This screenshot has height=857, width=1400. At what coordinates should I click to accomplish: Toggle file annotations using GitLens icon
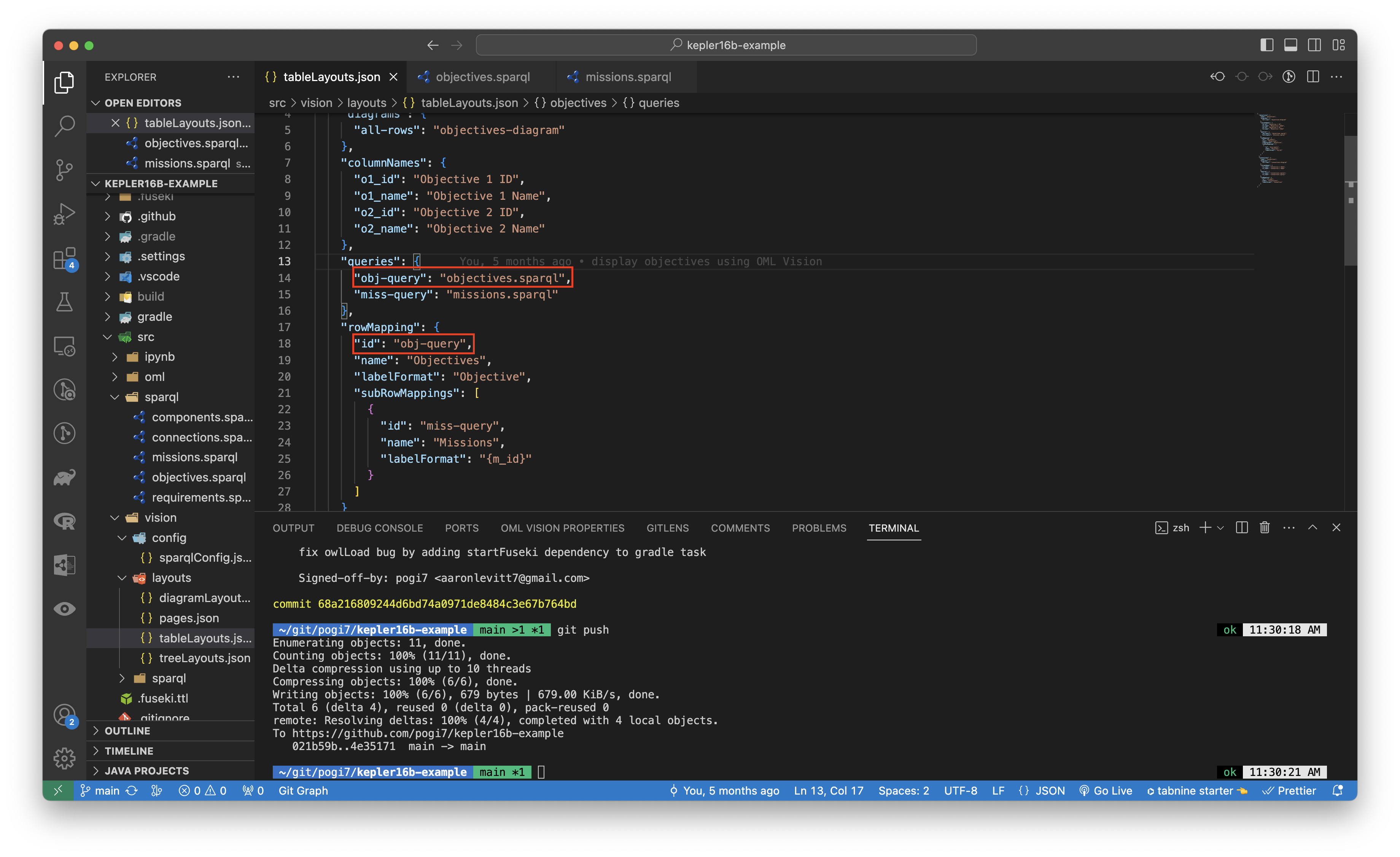[1289, 77]
